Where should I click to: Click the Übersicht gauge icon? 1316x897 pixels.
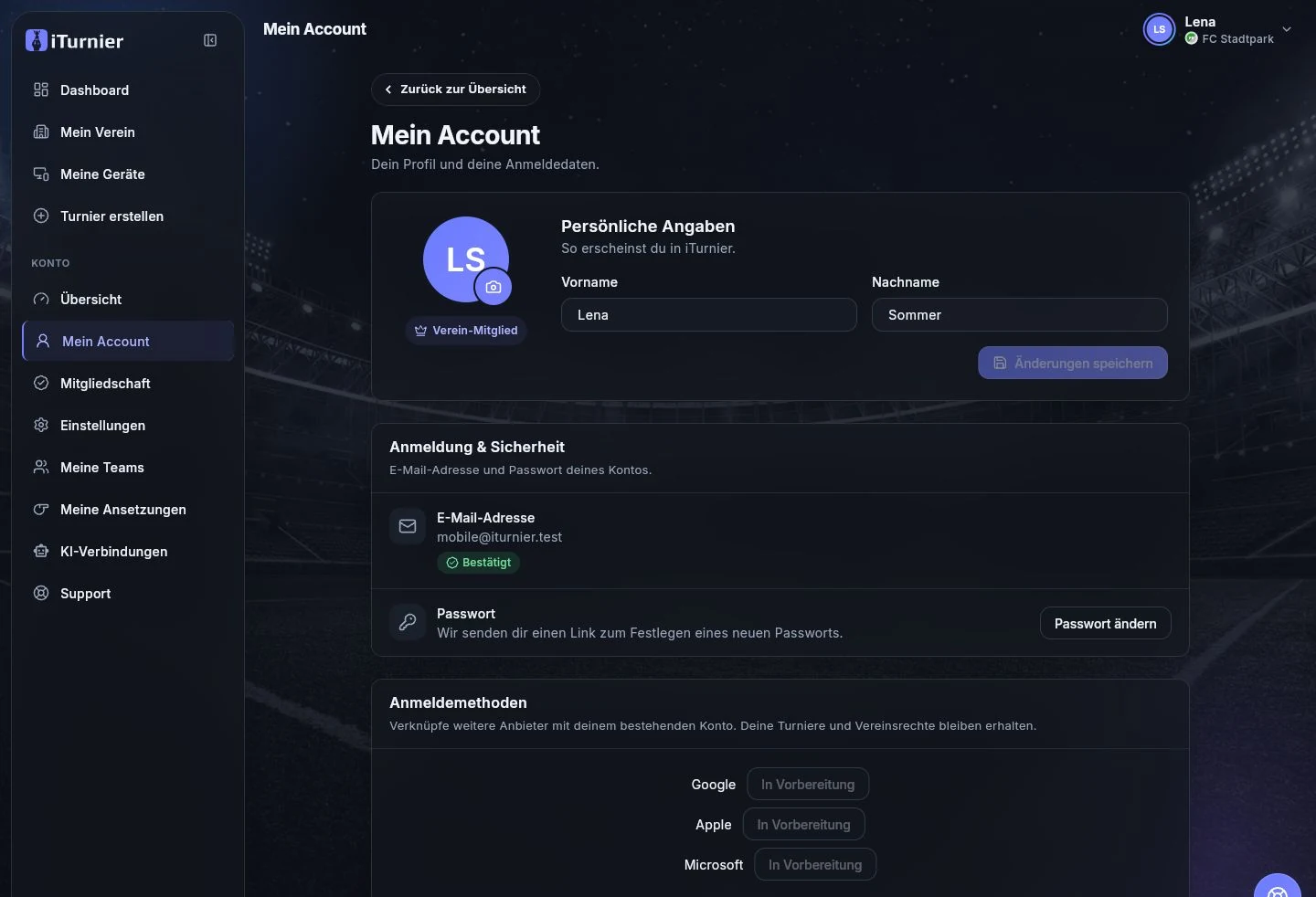[x=41, y=299]
